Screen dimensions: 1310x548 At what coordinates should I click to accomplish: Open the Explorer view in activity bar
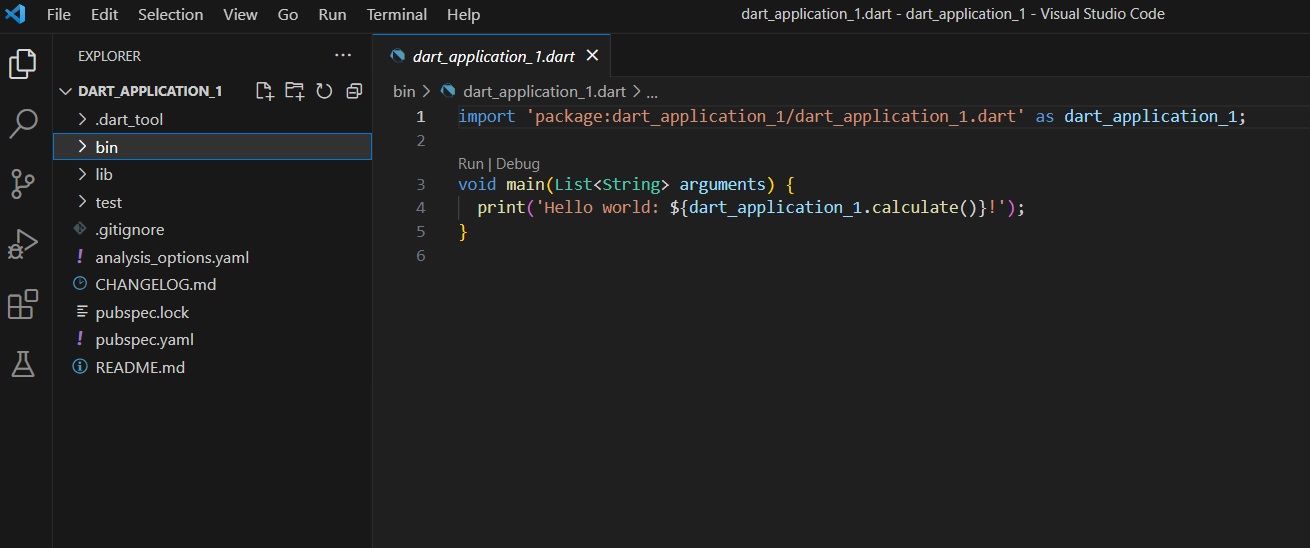[23, 64]
